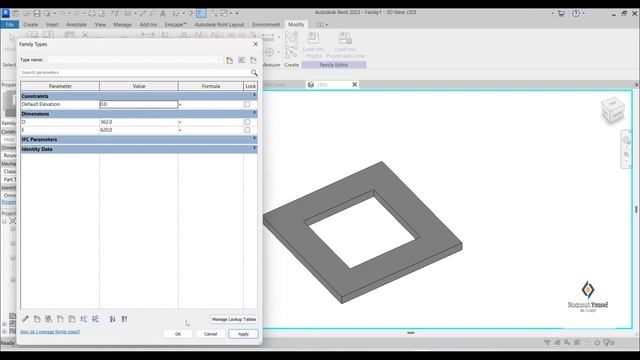The height and width of the screenshot is (360, 640).
Task: Open the Type name dropdown
Action: [x=219, y=60]
